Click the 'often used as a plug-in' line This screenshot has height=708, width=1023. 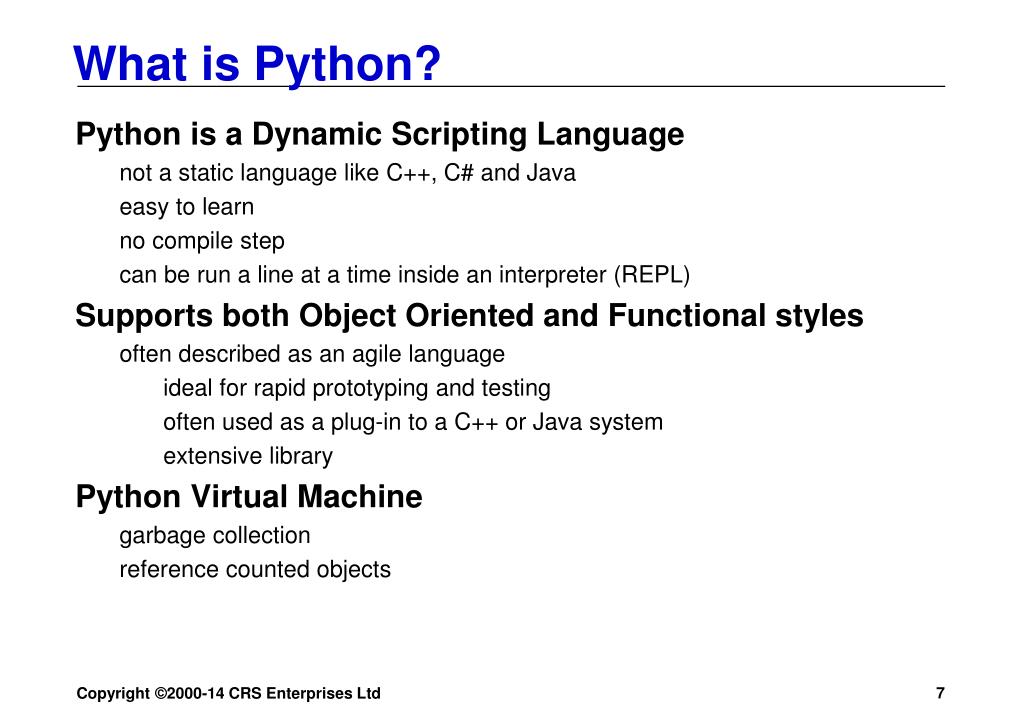413,422
